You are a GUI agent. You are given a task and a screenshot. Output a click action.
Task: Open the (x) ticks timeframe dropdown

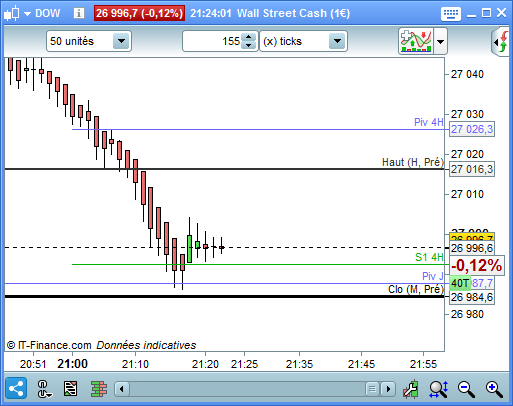(303, 41)
